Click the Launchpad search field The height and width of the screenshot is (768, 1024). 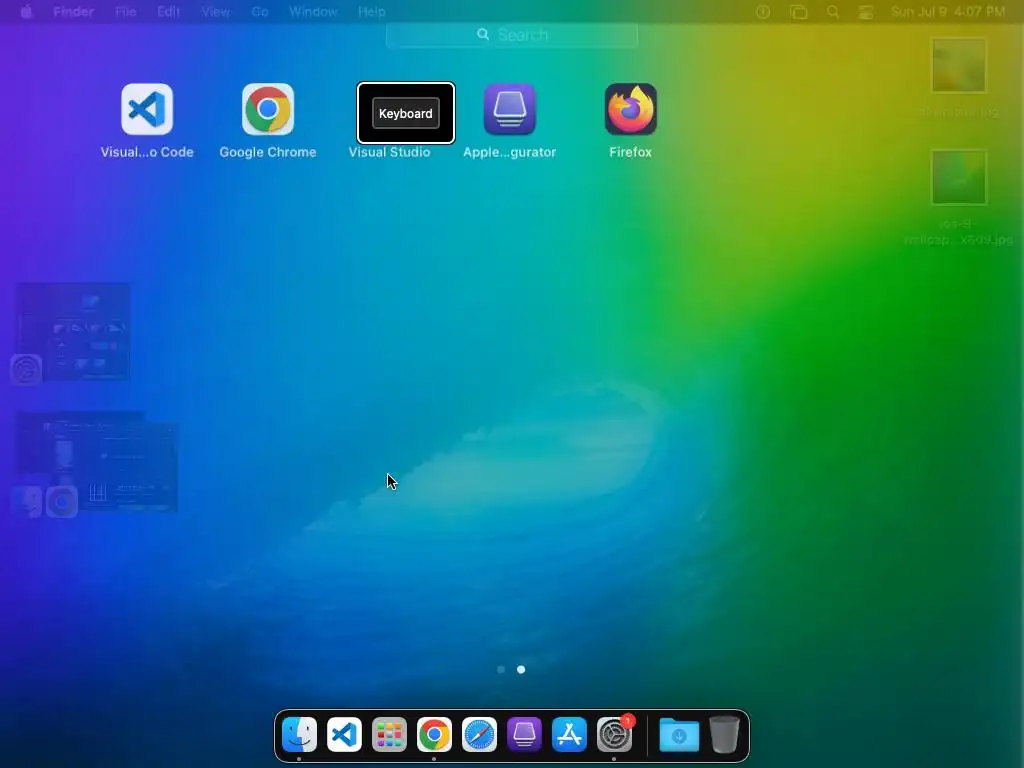click(512, 35)
